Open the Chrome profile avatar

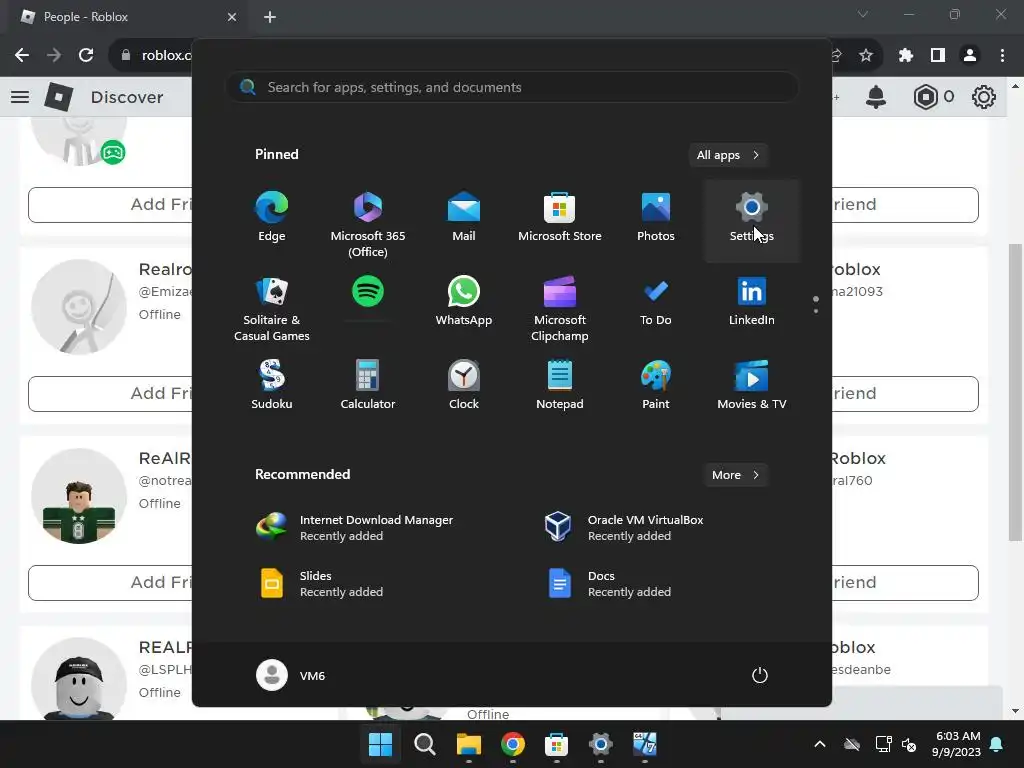(x=970, y=56)
